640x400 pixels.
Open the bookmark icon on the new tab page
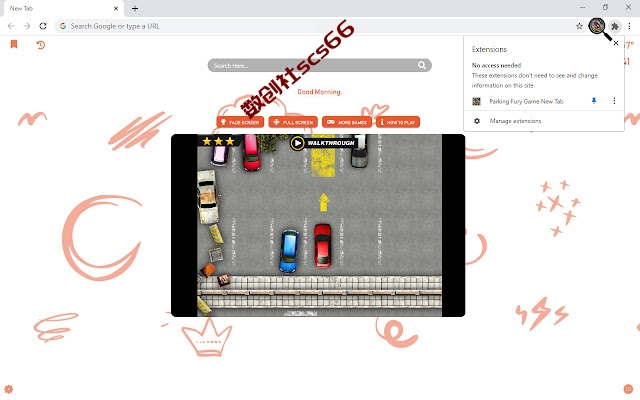pyautogui.click(x=14, y=44)
